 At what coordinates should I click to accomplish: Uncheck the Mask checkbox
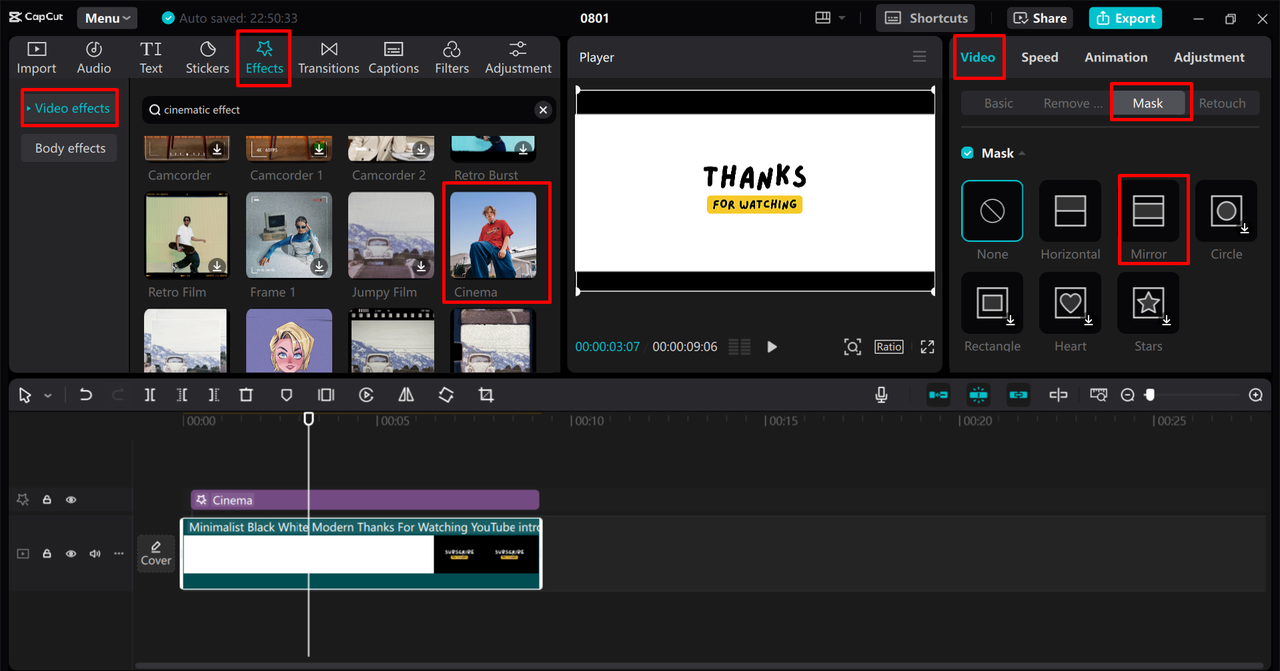coord(967,153)
